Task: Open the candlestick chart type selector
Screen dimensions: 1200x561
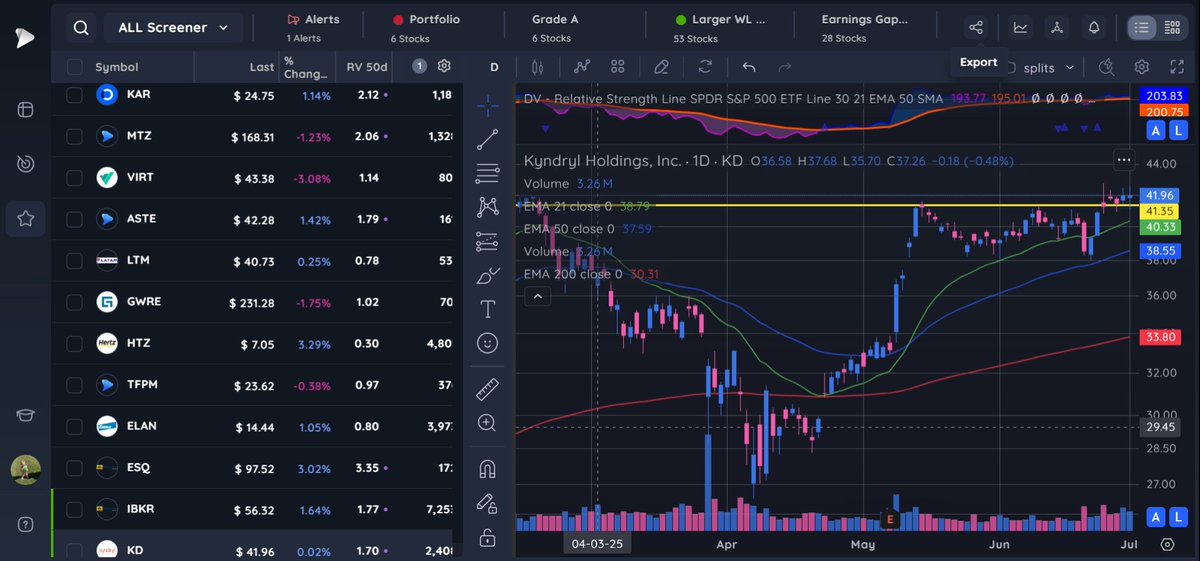Action: coord(538,67)
